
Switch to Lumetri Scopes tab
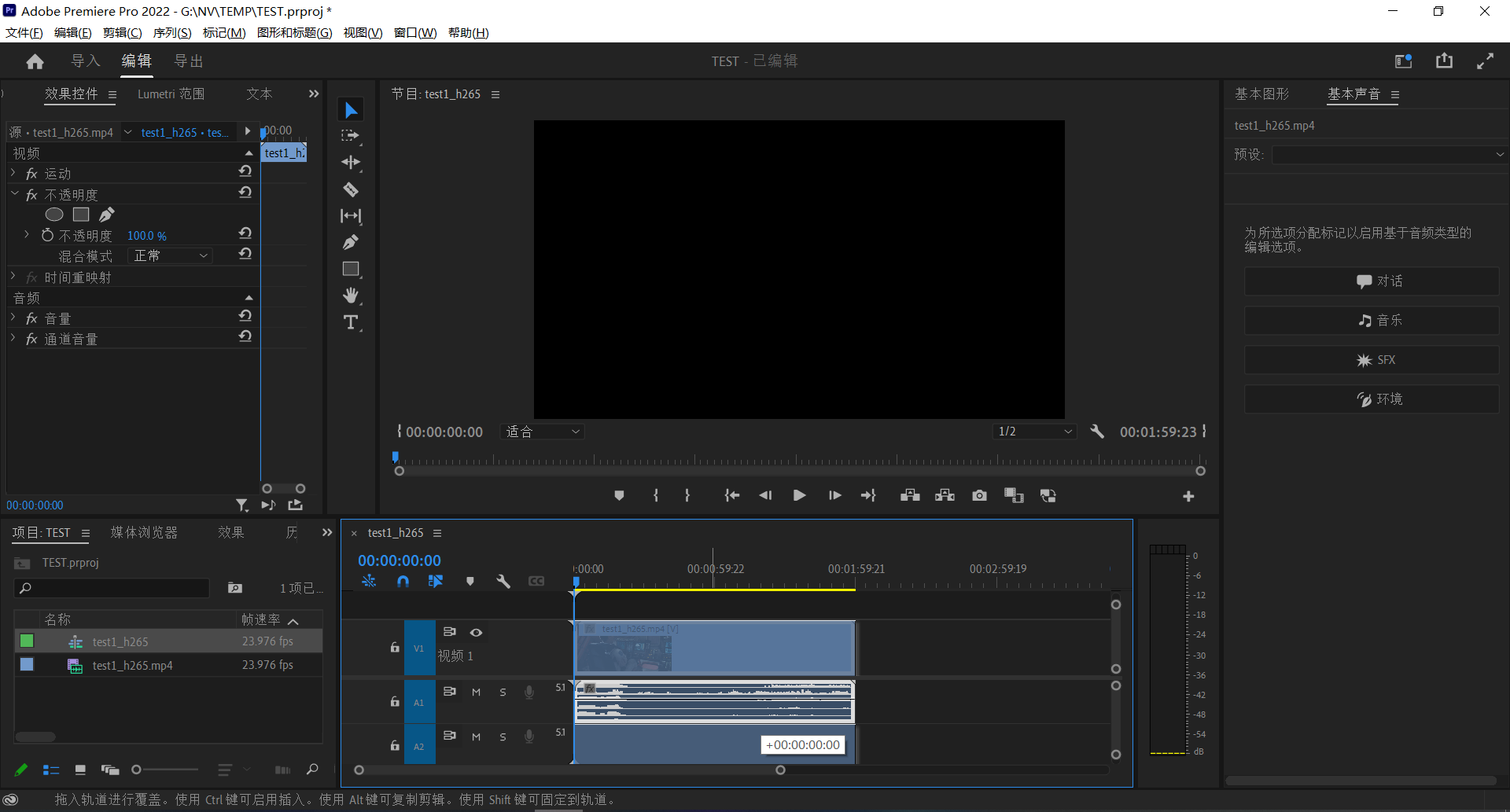(171, 94)
